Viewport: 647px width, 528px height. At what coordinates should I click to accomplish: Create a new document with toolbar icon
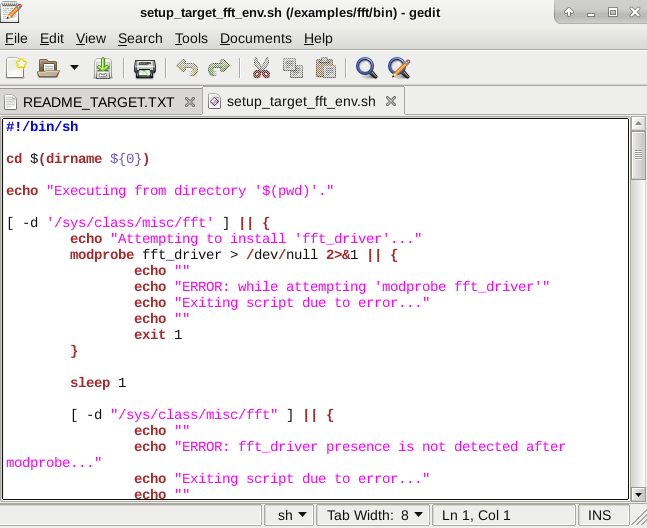(17, 68)
